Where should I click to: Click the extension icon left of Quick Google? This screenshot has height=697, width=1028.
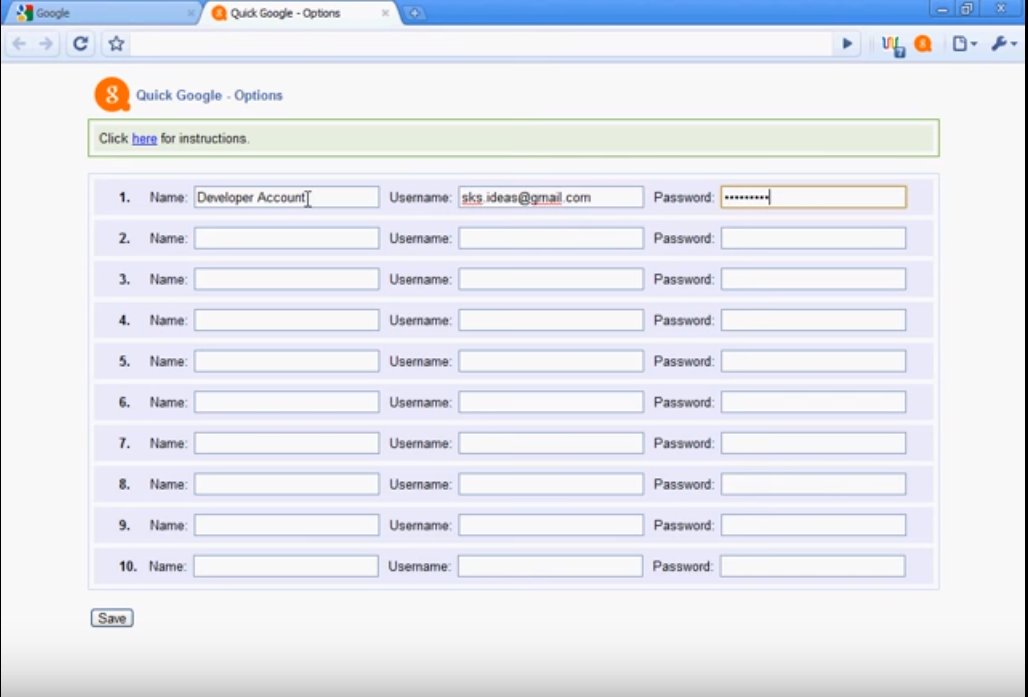[894, 44]
